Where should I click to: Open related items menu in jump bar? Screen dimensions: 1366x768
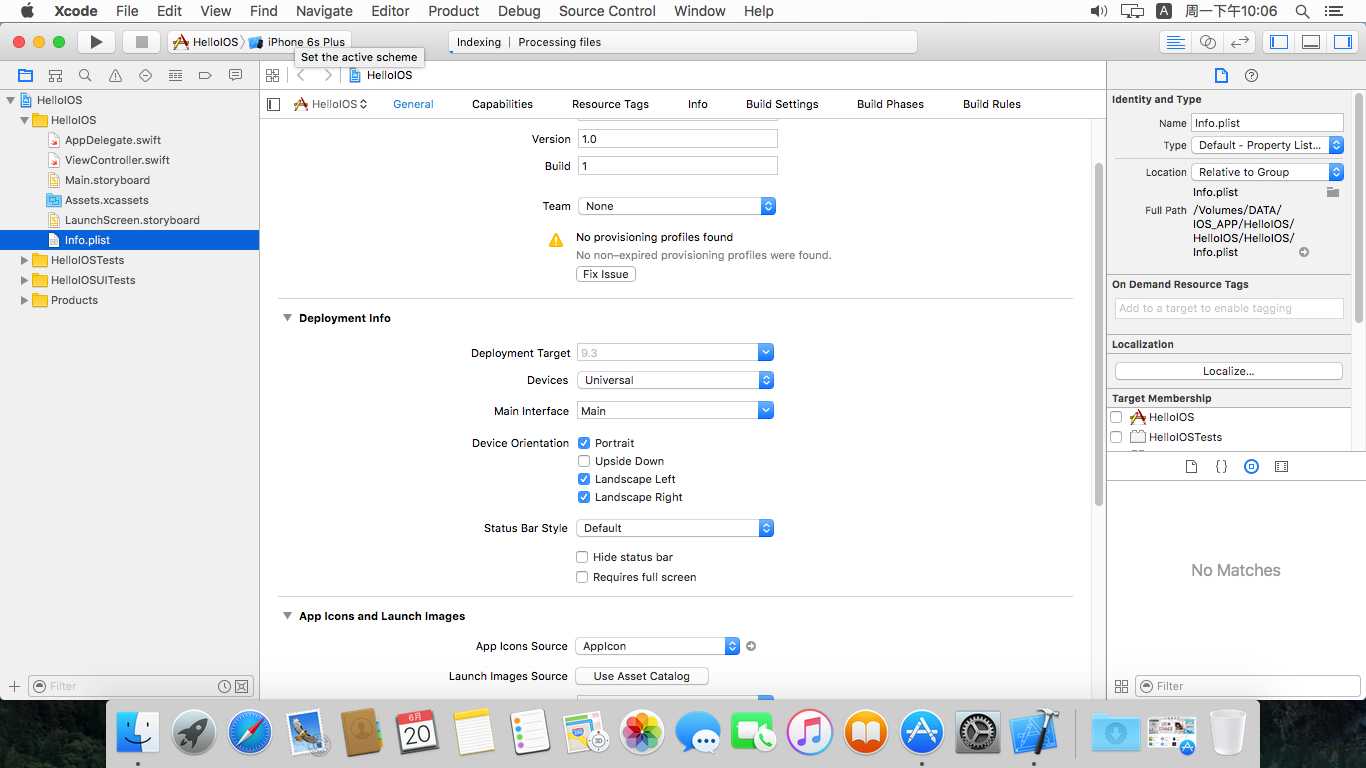[272, 76]
